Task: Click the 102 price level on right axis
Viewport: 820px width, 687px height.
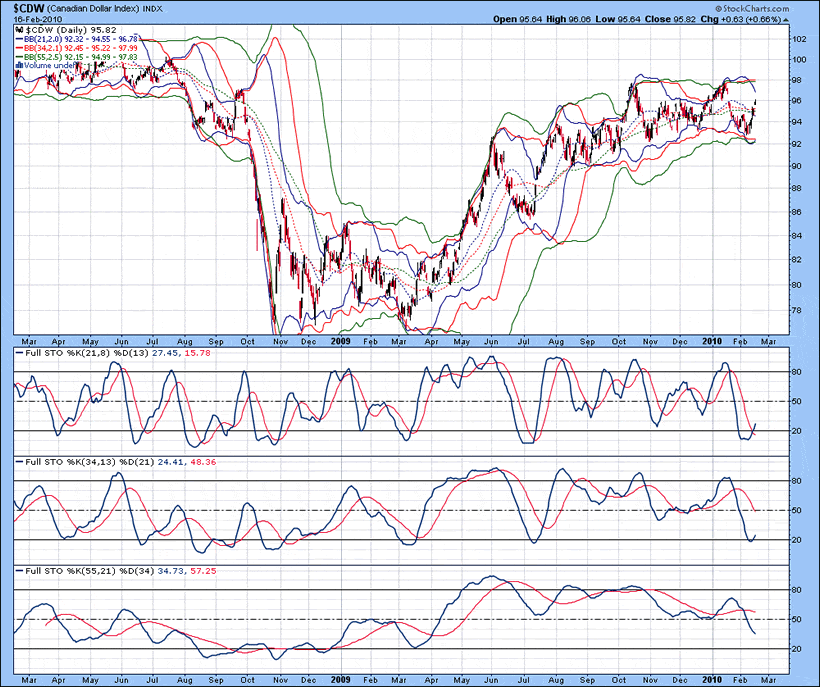Action: (799, 38)
